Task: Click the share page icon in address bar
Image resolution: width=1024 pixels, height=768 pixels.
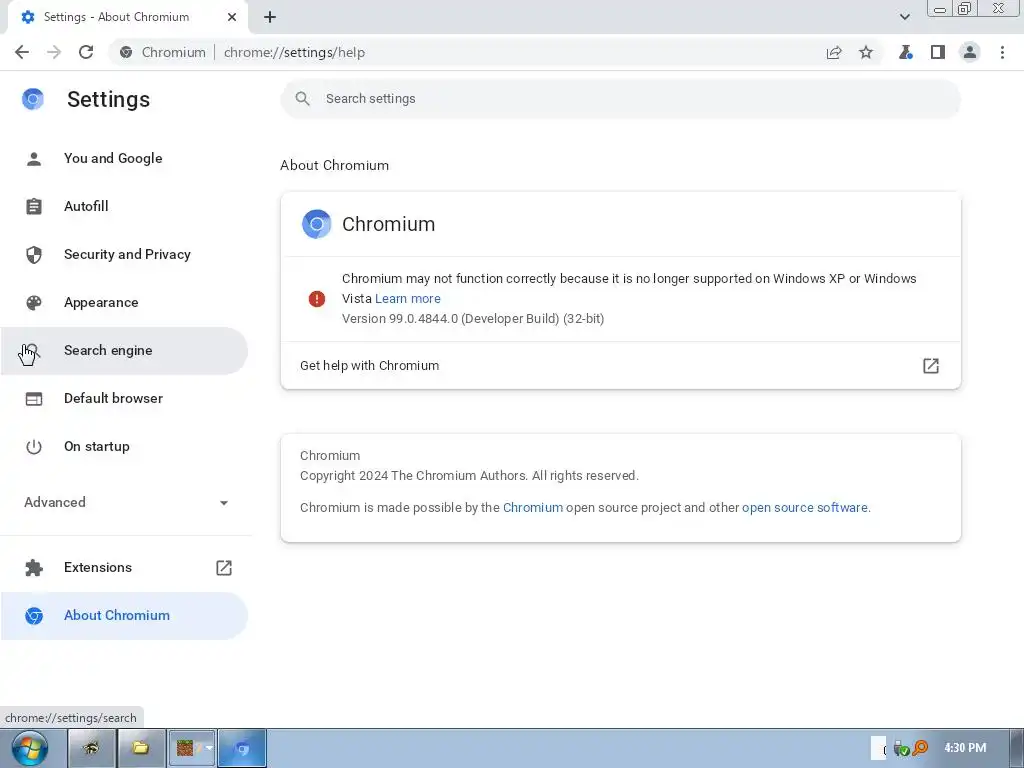Action: pyautogui.click(x=834, y=53)
